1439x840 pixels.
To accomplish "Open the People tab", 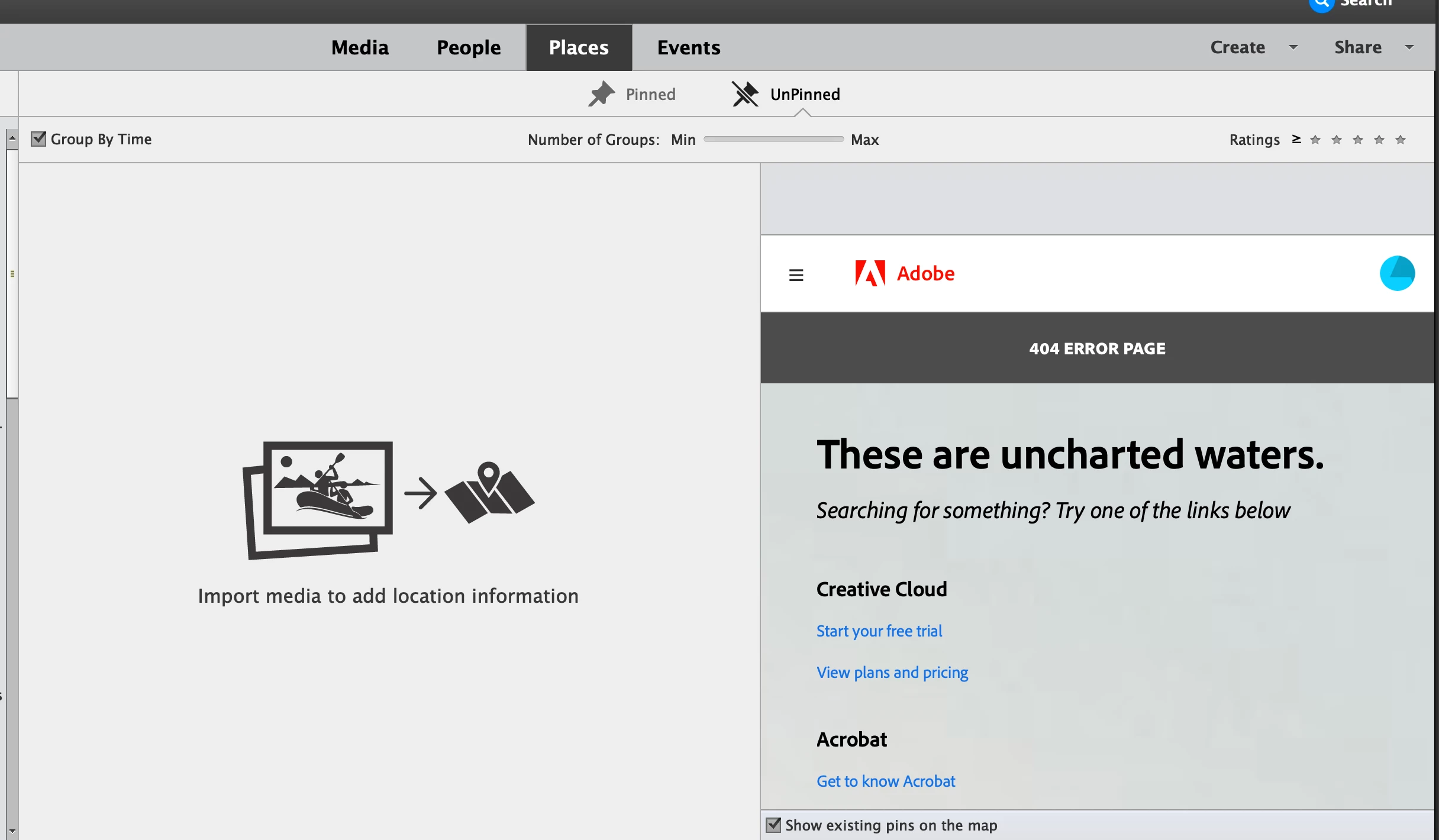I will (x=469, y=47).
